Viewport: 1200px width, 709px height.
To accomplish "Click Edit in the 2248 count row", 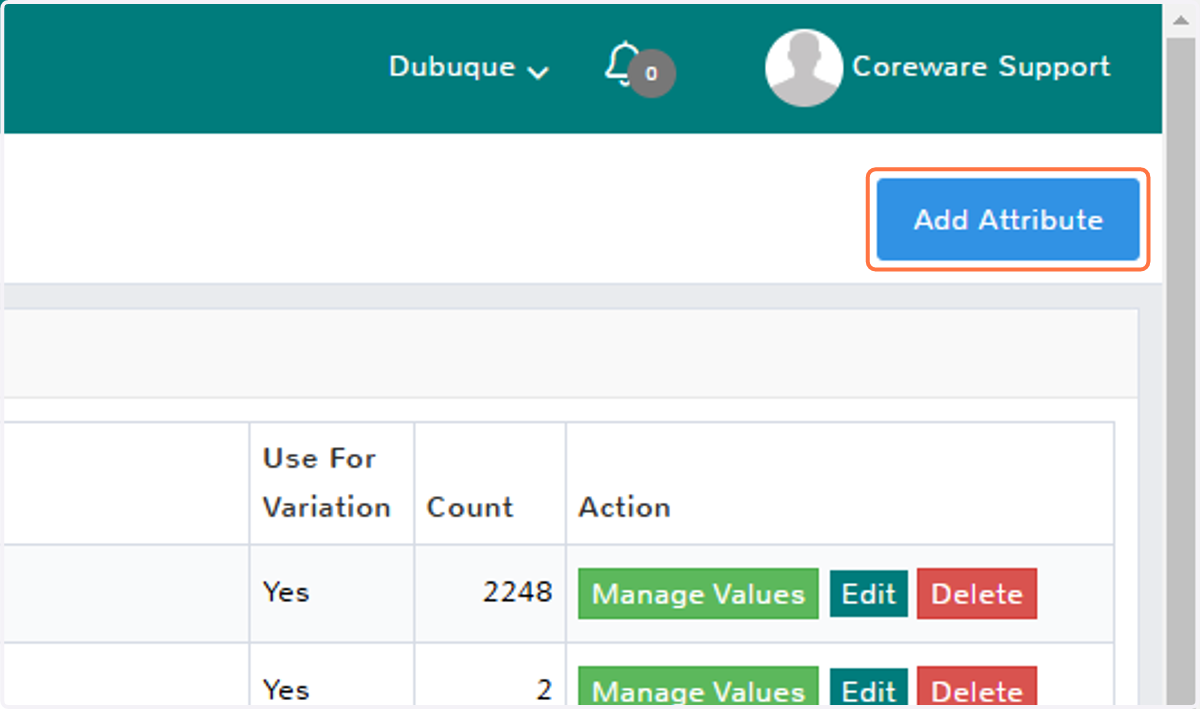I will click(868, 594).
